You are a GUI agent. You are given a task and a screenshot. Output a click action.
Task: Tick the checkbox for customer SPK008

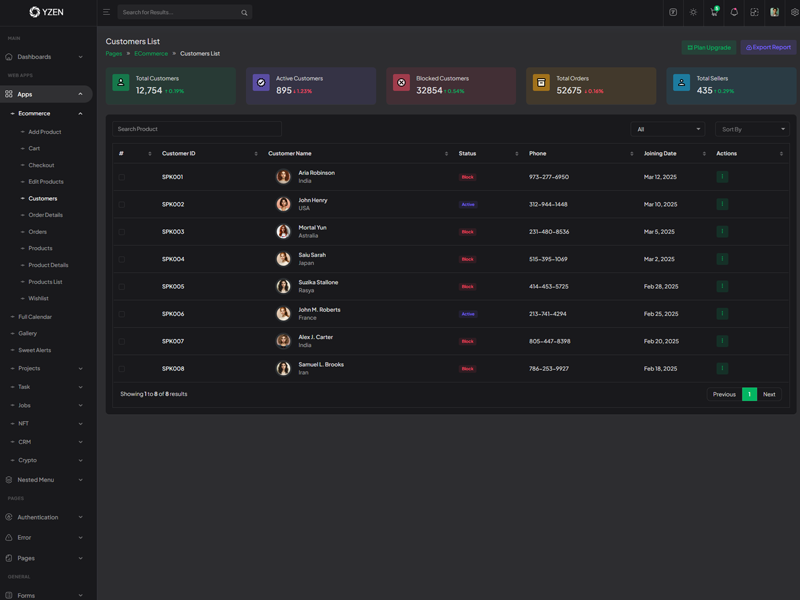pos(122,369)
